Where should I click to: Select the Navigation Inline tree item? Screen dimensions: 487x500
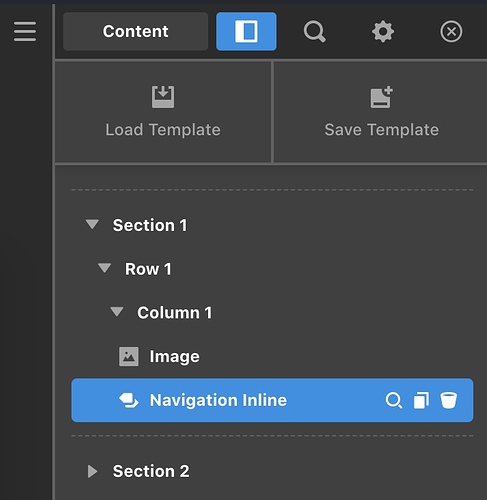[x=272, y=400]
